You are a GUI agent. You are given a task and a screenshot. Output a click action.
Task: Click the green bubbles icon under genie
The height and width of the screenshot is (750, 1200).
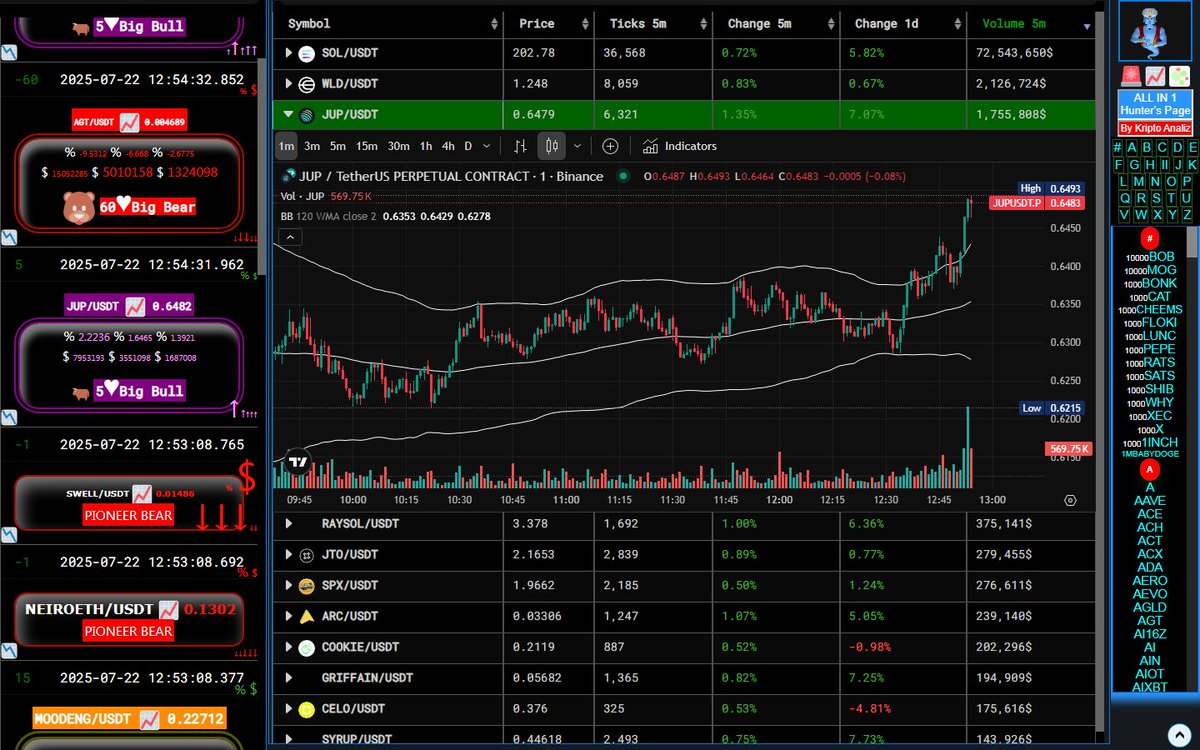click(1180, 76)
